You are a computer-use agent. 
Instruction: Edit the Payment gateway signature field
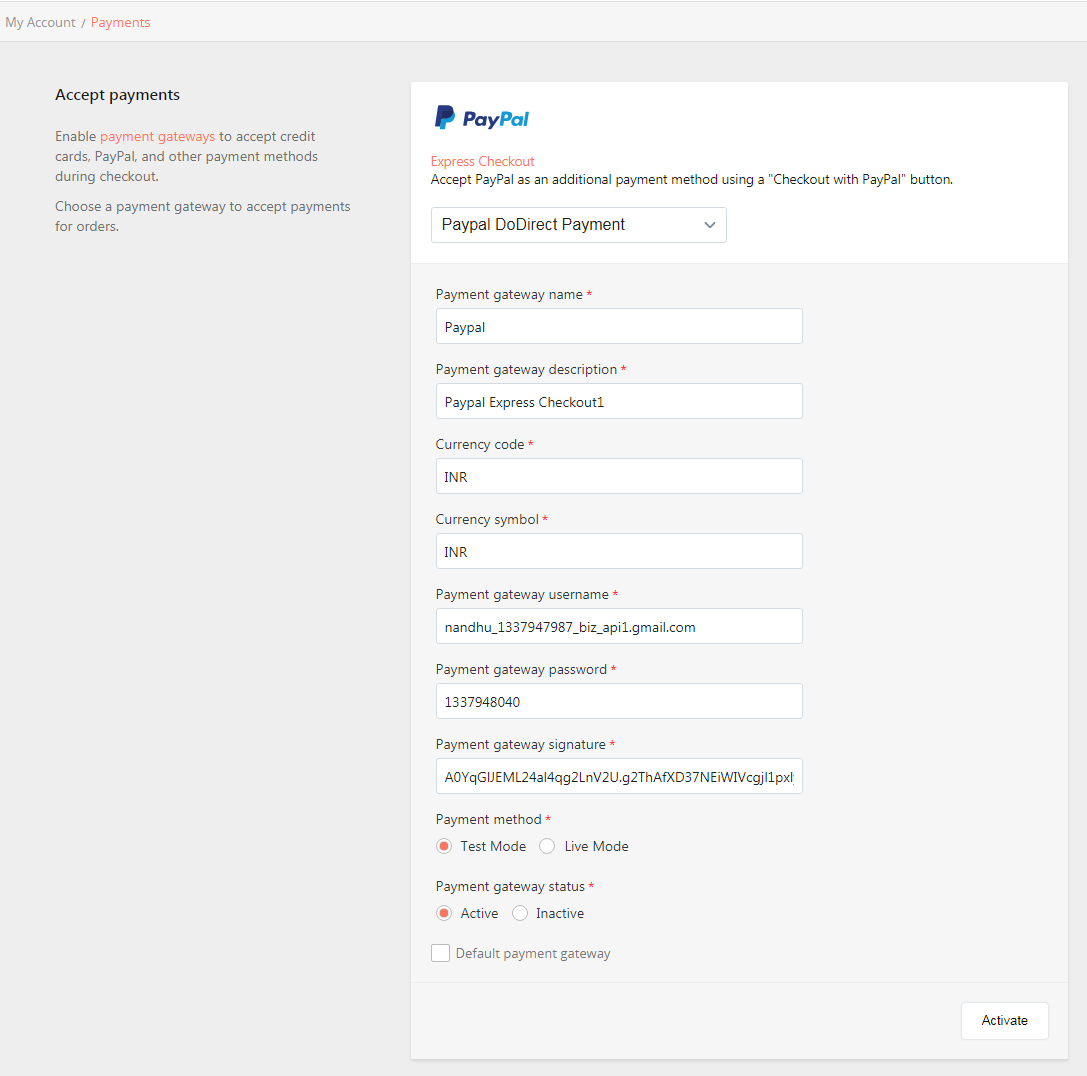tap(619, 776)
